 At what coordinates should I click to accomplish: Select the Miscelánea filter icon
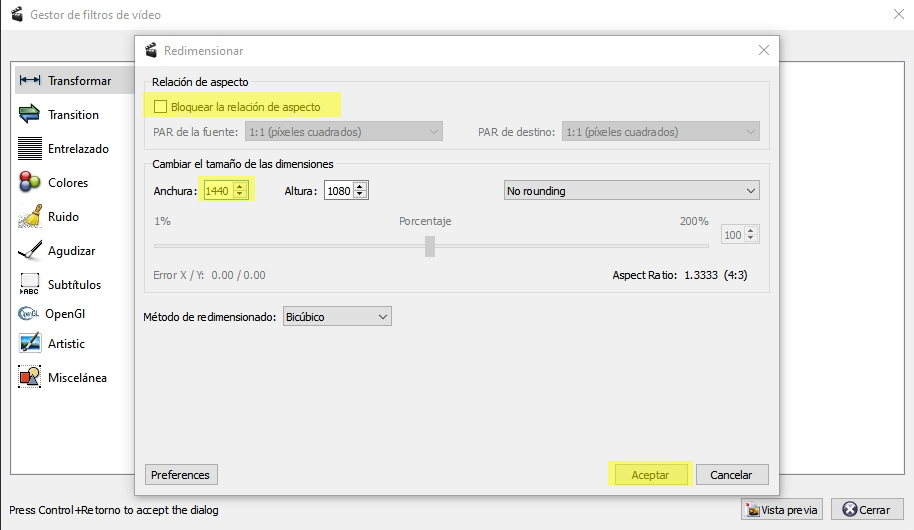(30, 378)
